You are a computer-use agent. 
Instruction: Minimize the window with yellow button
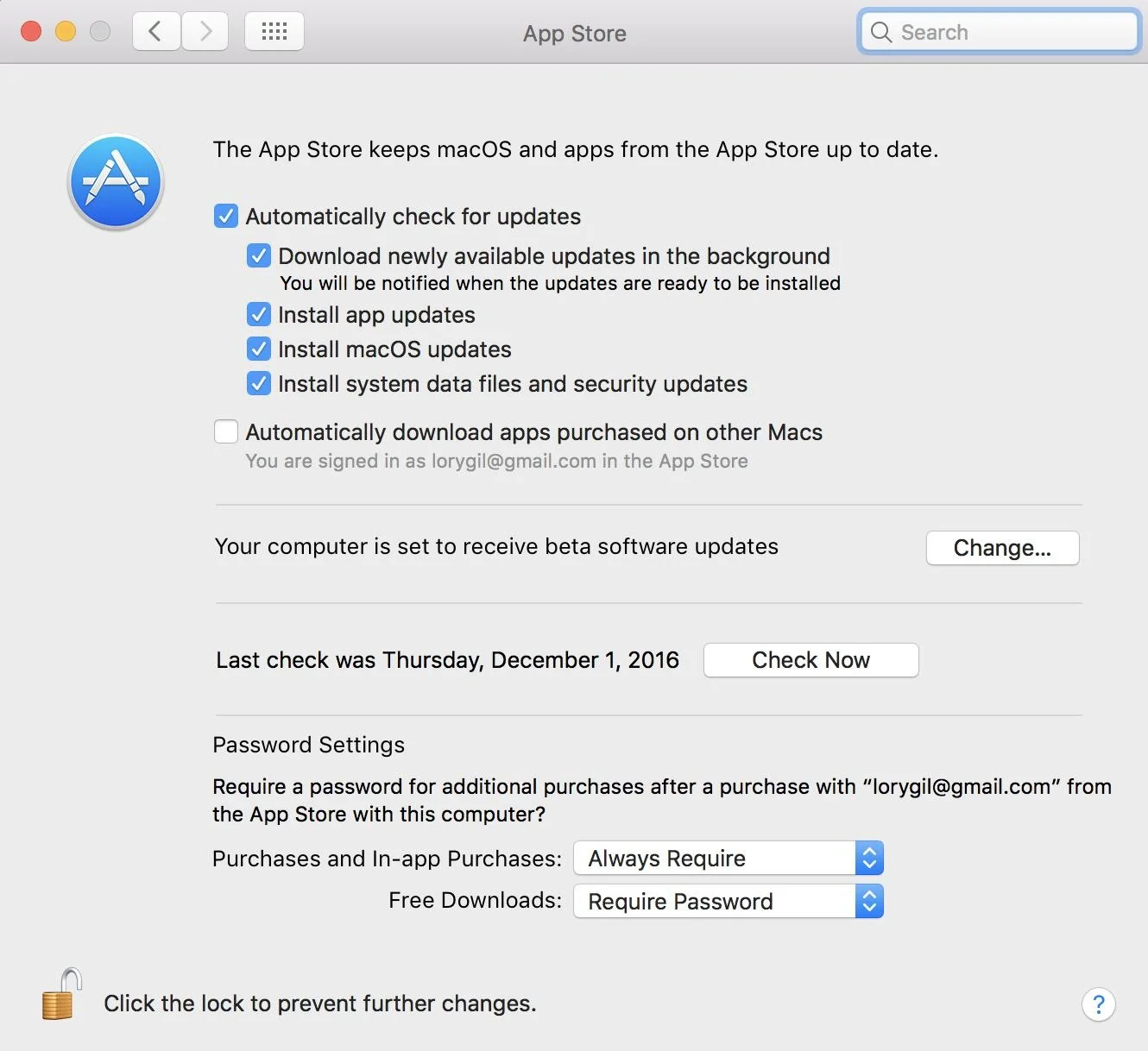66,32
